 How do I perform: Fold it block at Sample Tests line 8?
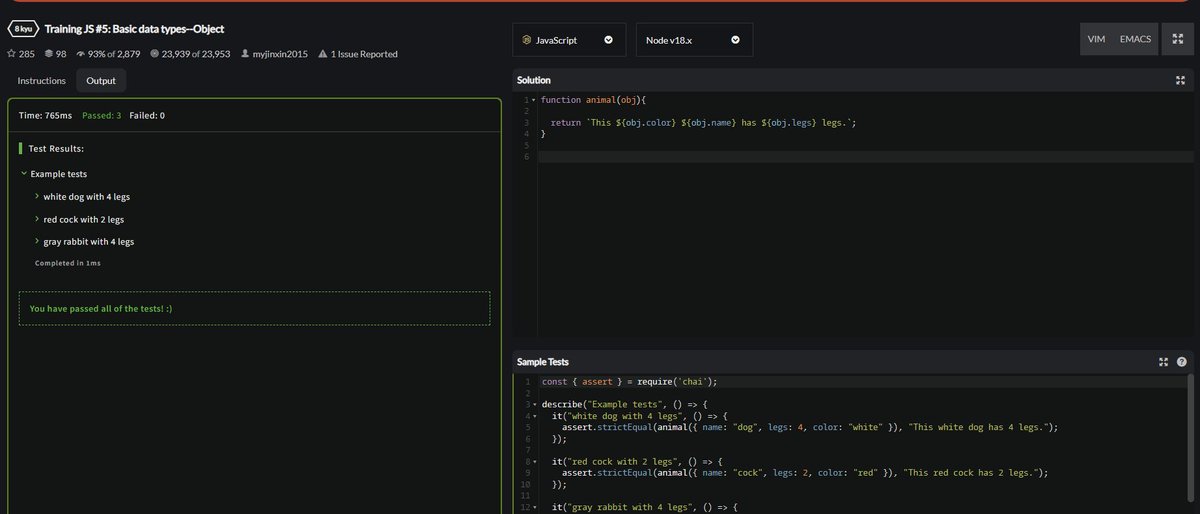534,461
